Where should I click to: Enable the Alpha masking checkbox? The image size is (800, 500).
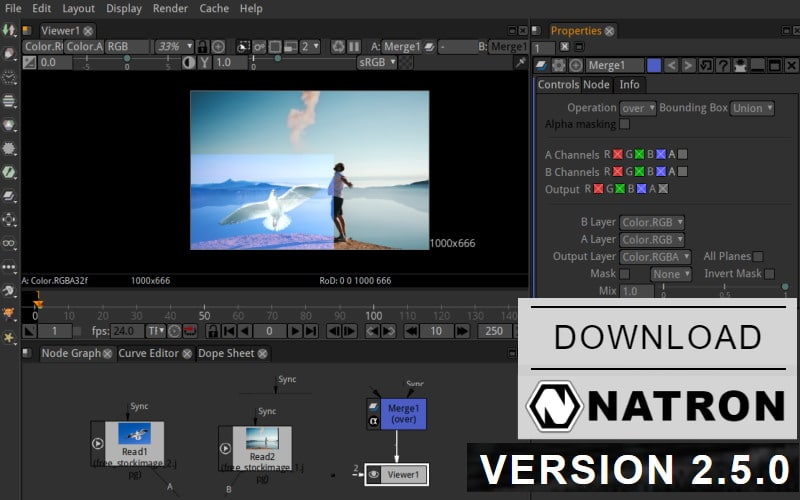pyautogui.click(x=624, y=124)
